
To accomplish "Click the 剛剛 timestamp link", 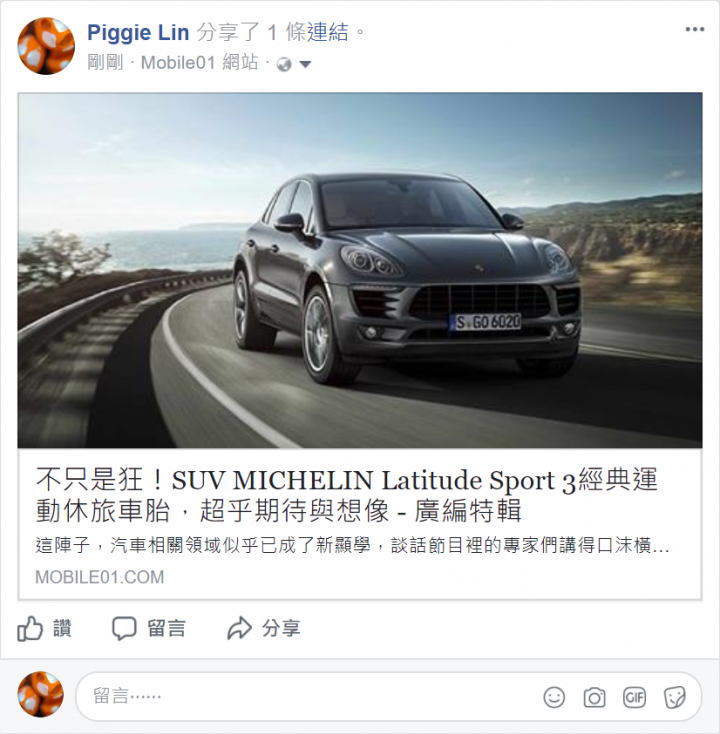I will (105, 62).
